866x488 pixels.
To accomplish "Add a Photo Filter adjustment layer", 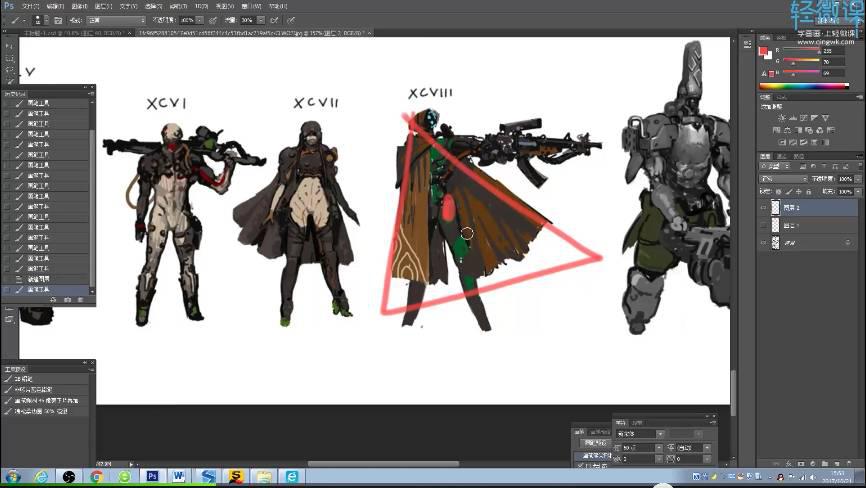I will (x=809, y=130).
